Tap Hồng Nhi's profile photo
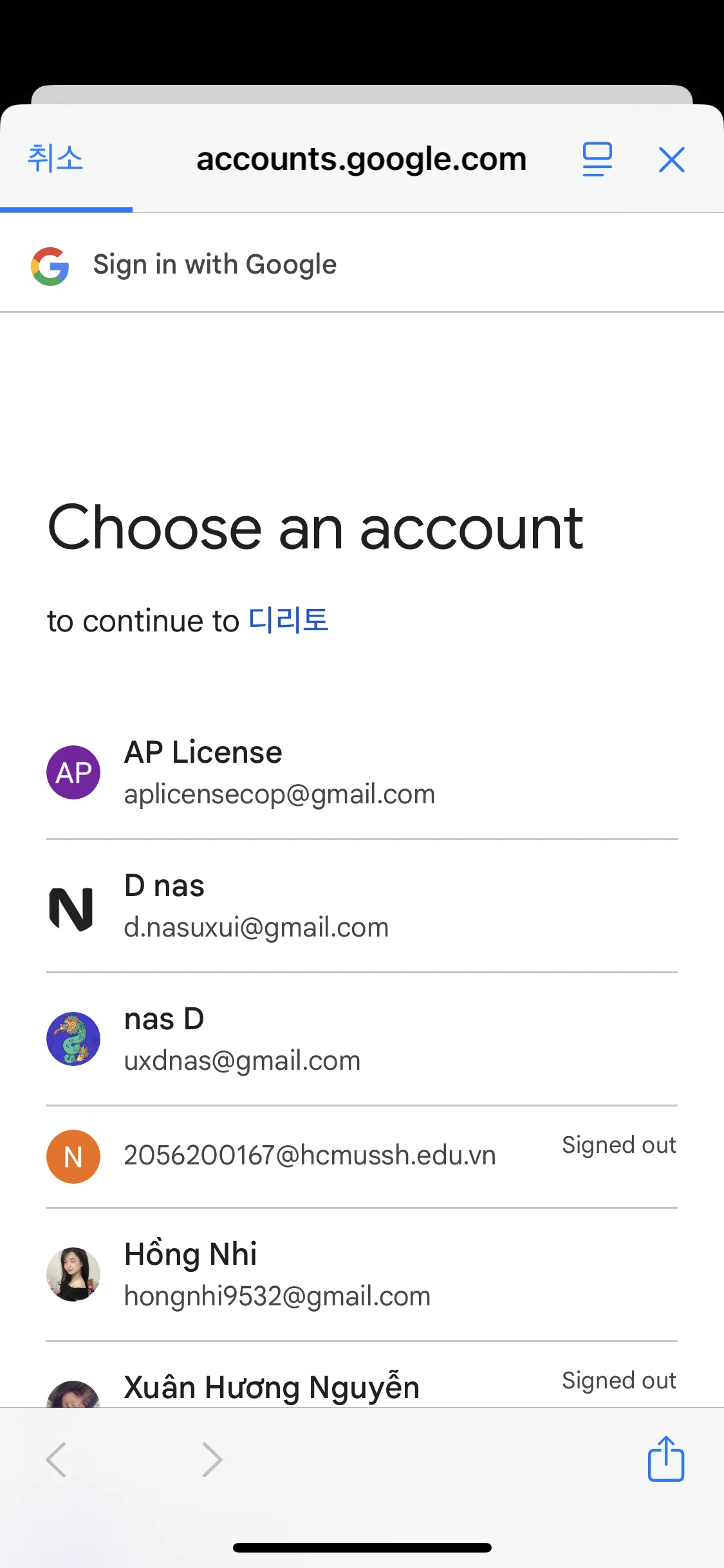 [x=73, y=1274]
